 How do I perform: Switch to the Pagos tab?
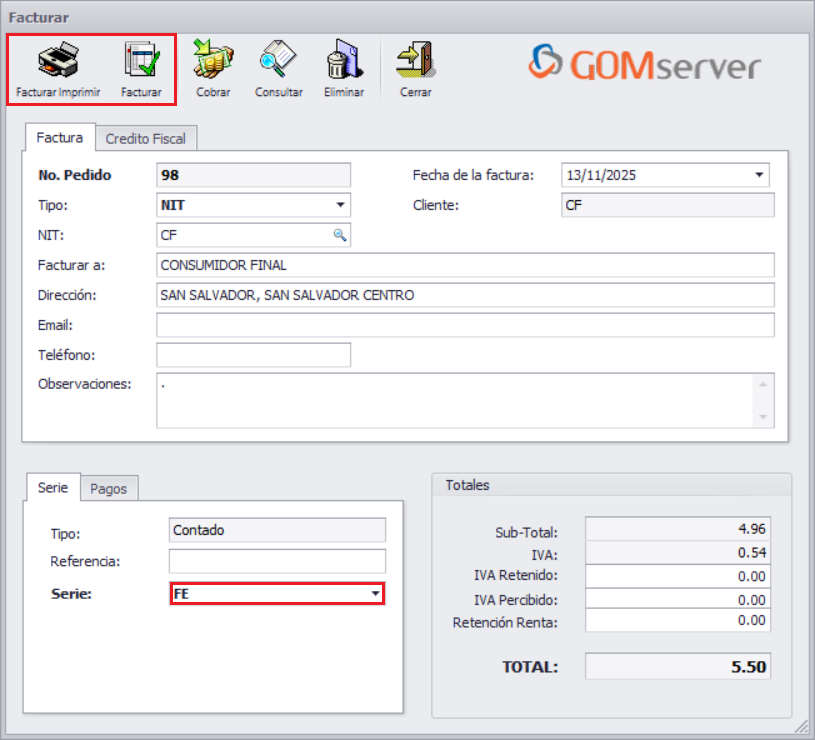pyautogui.click(x=109, y=488)
